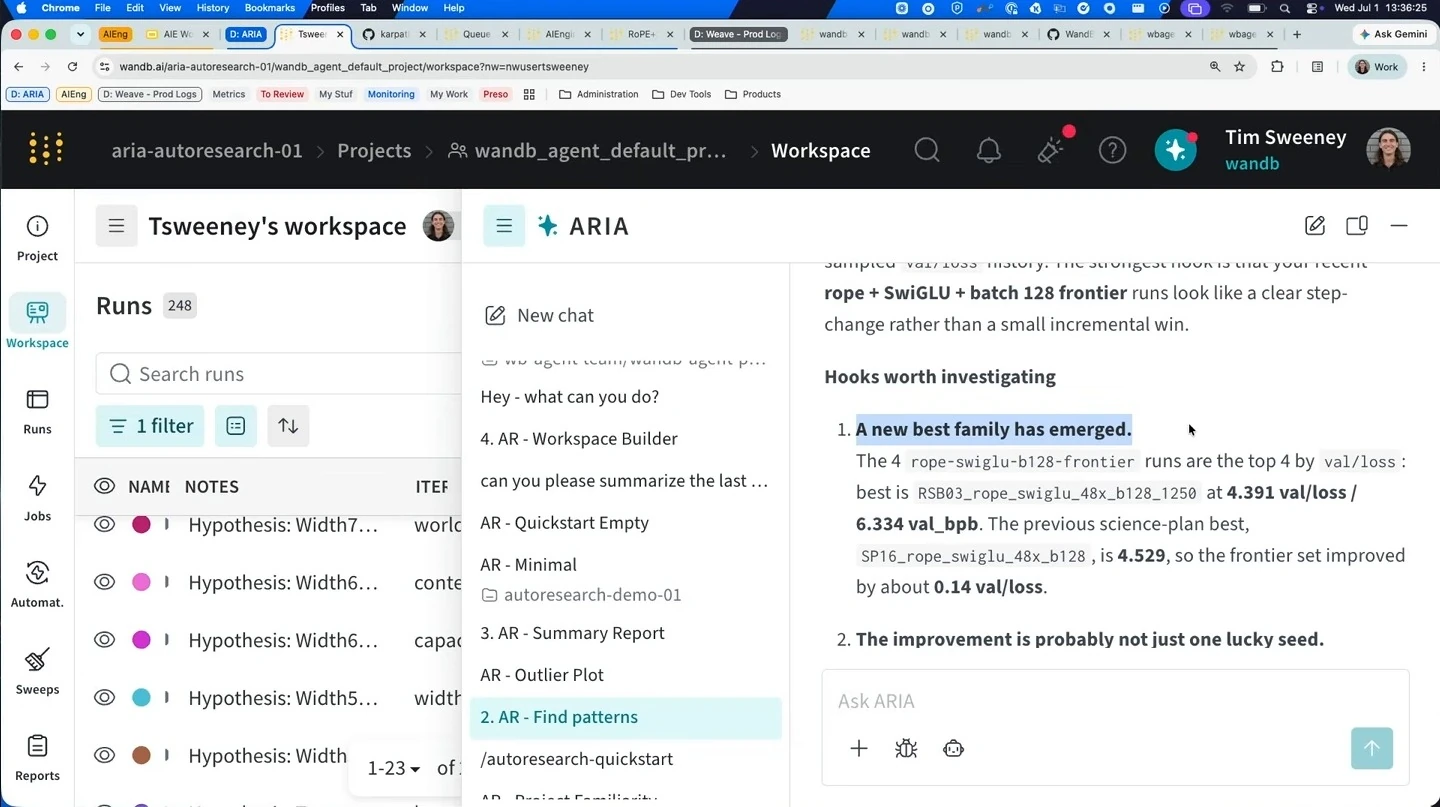This screenshot has height=807, width=1440.
Task: Open Sweeps in left sidebar
Action: click(x=37, y=671)
